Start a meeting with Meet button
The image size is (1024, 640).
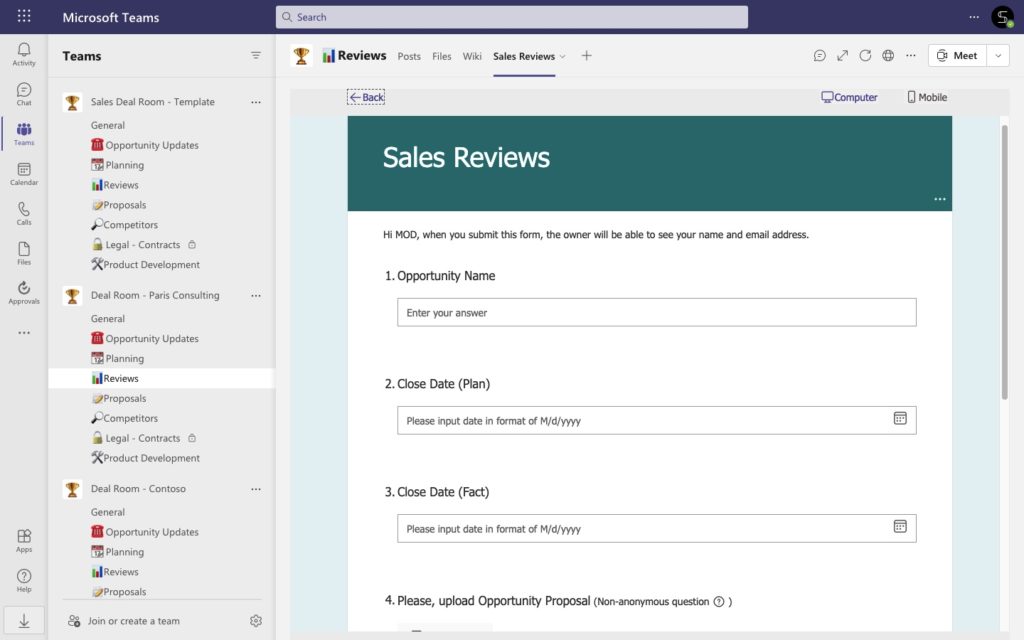[x=957, y=56]
